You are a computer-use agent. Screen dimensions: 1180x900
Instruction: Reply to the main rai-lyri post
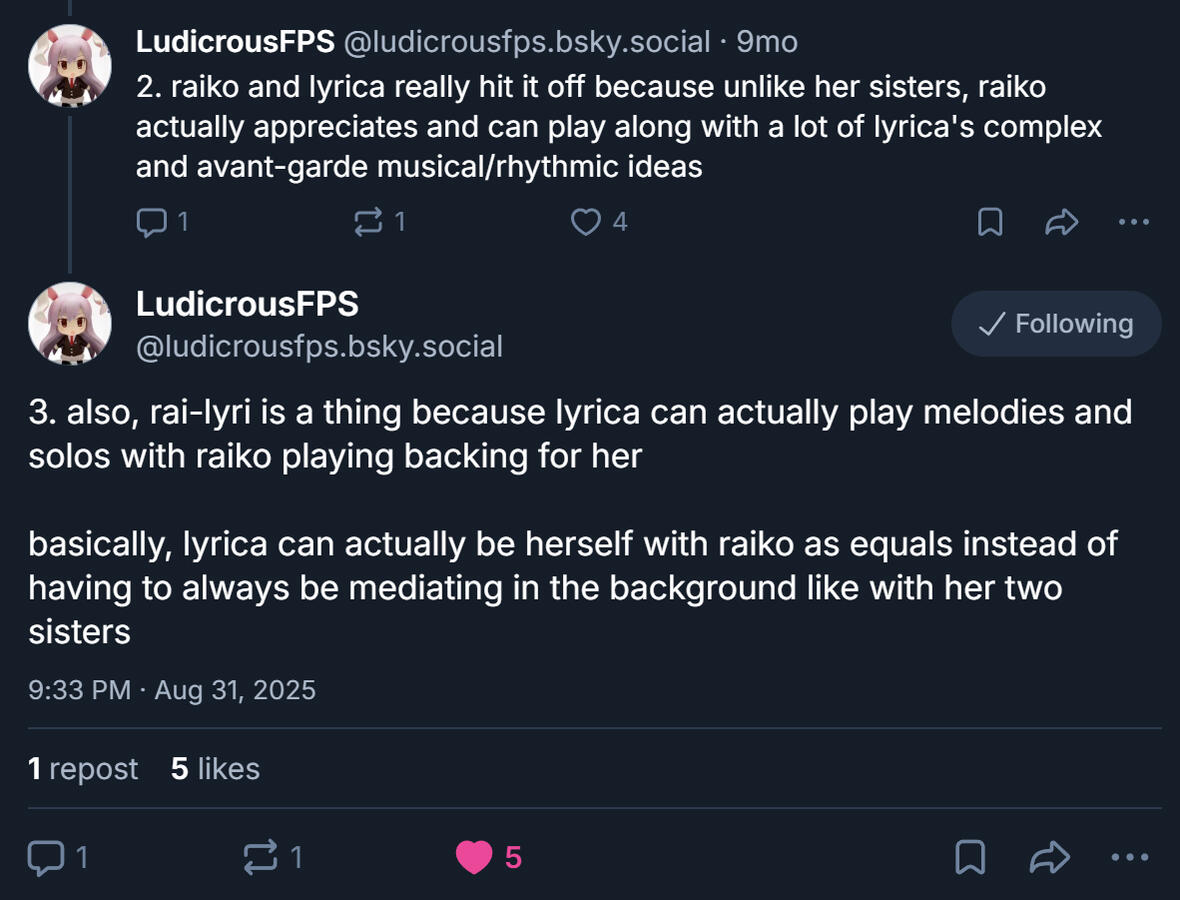click(x=58, y=857)
